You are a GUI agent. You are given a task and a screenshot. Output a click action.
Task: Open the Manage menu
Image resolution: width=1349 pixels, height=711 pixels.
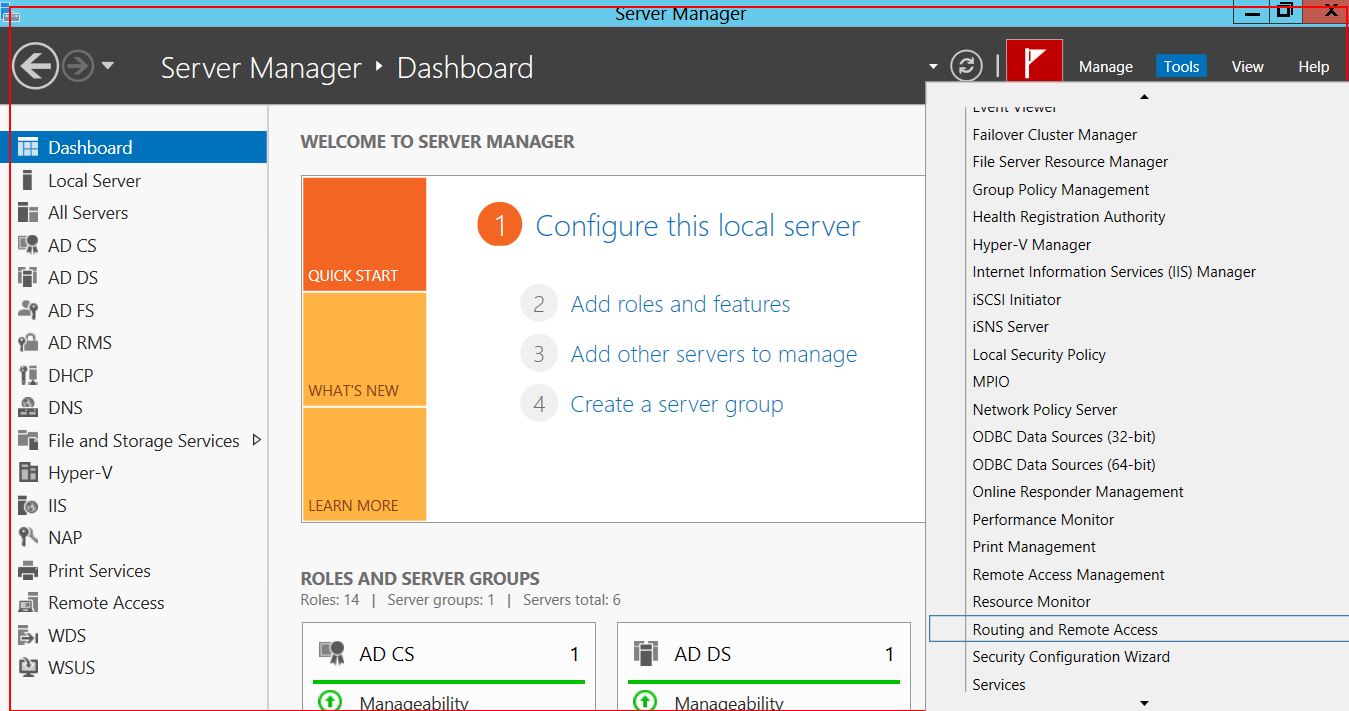(x=1105, y=67)
